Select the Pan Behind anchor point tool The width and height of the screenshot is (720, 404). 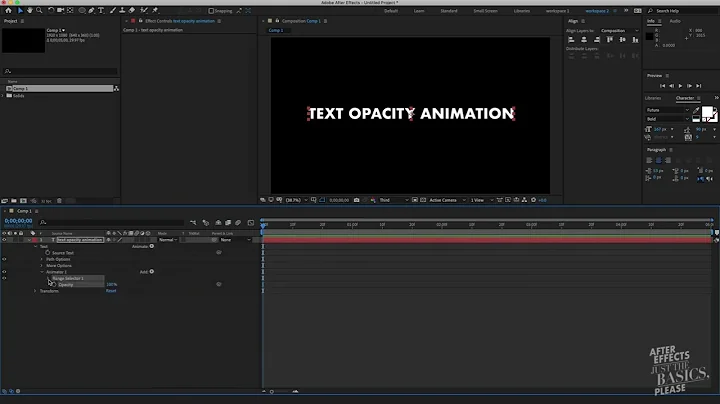[70, 10]
